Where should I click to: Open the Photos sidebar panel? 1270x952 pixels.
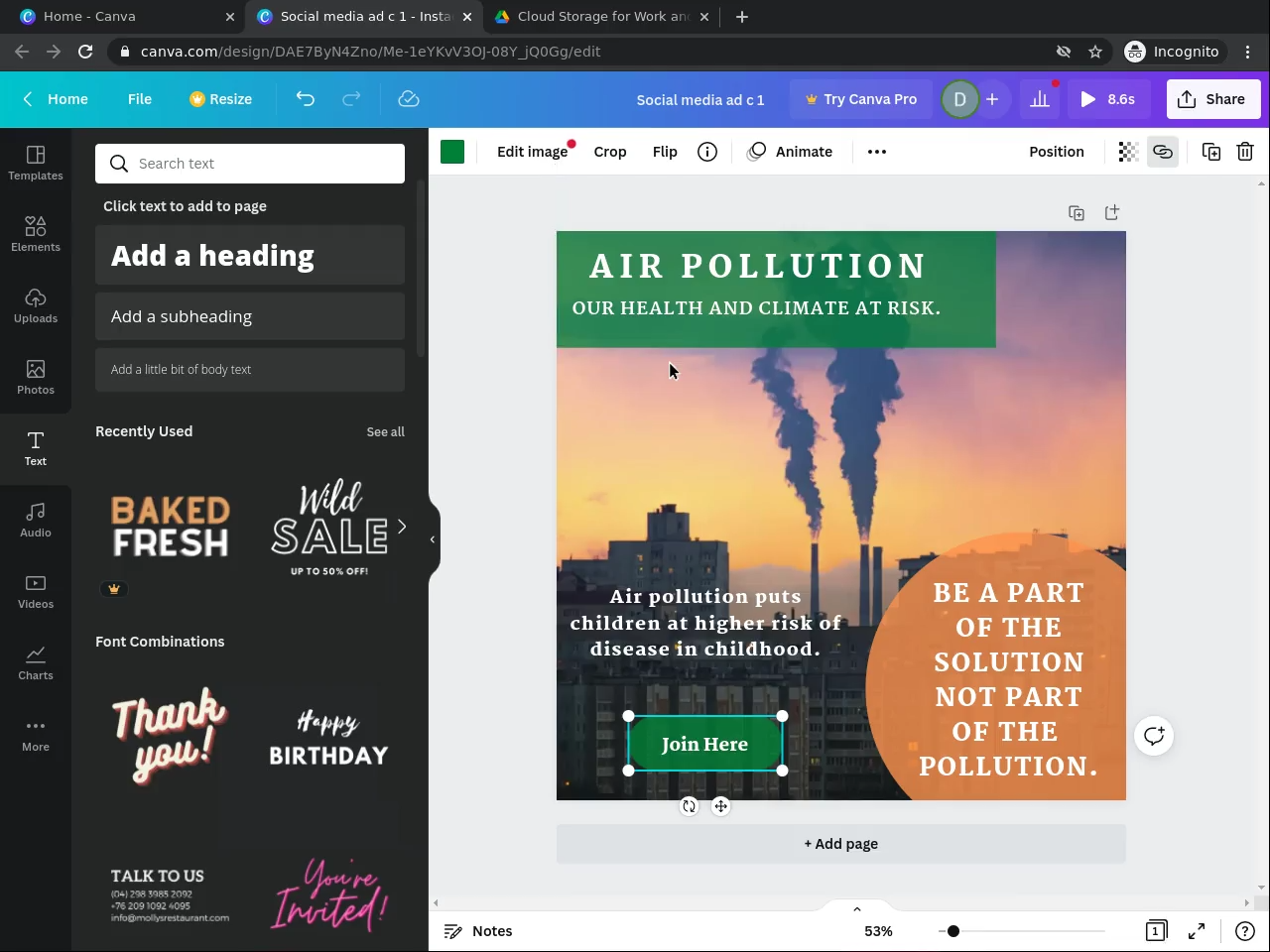pos(36,378)
